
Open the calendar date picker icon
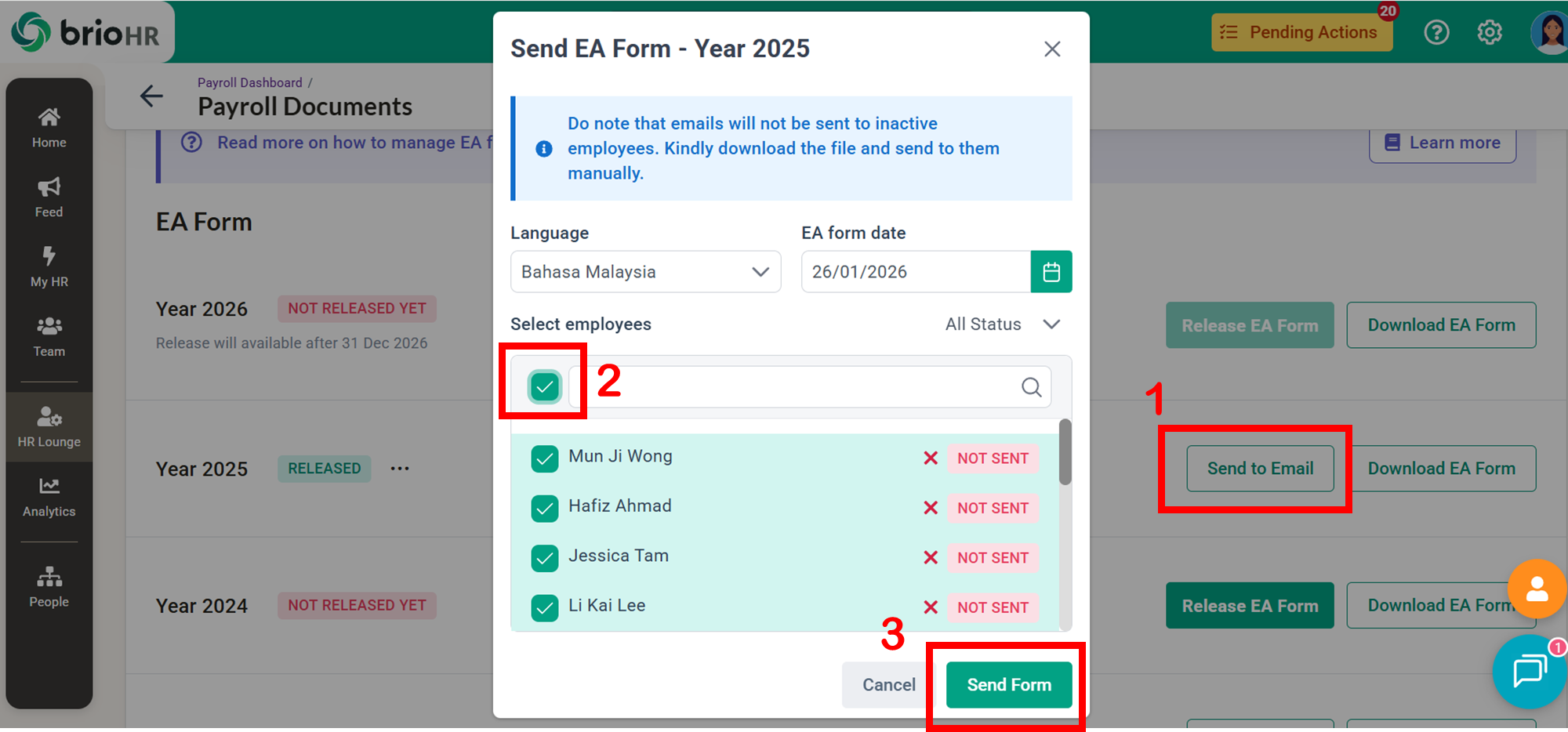point(1051,272)
